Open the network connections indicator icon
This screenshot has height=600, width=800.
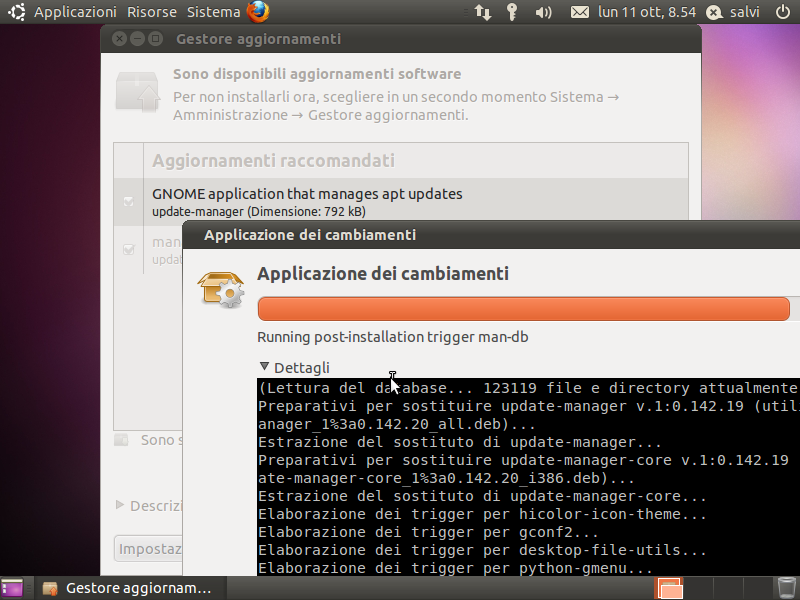click(x=483, y=12)
